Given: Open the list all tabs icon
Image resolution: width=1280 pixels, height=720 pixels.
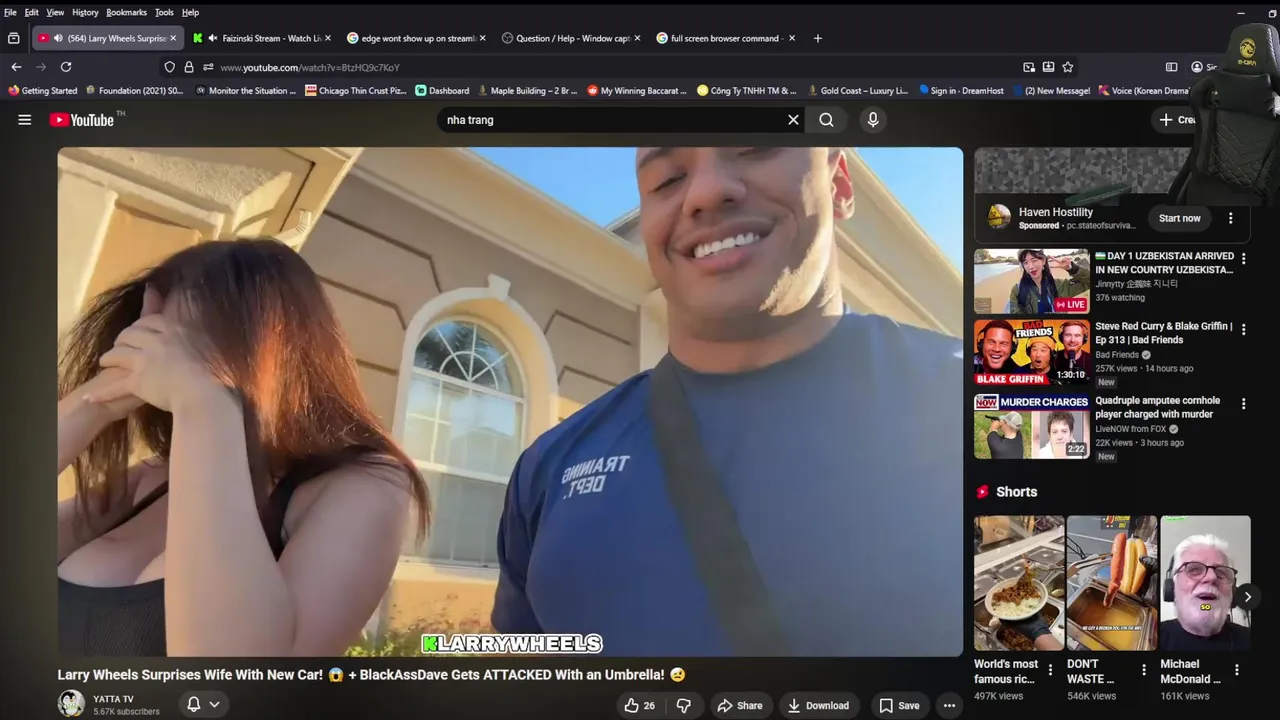Looking at the screenshot, I should click(x=13, y=38).
